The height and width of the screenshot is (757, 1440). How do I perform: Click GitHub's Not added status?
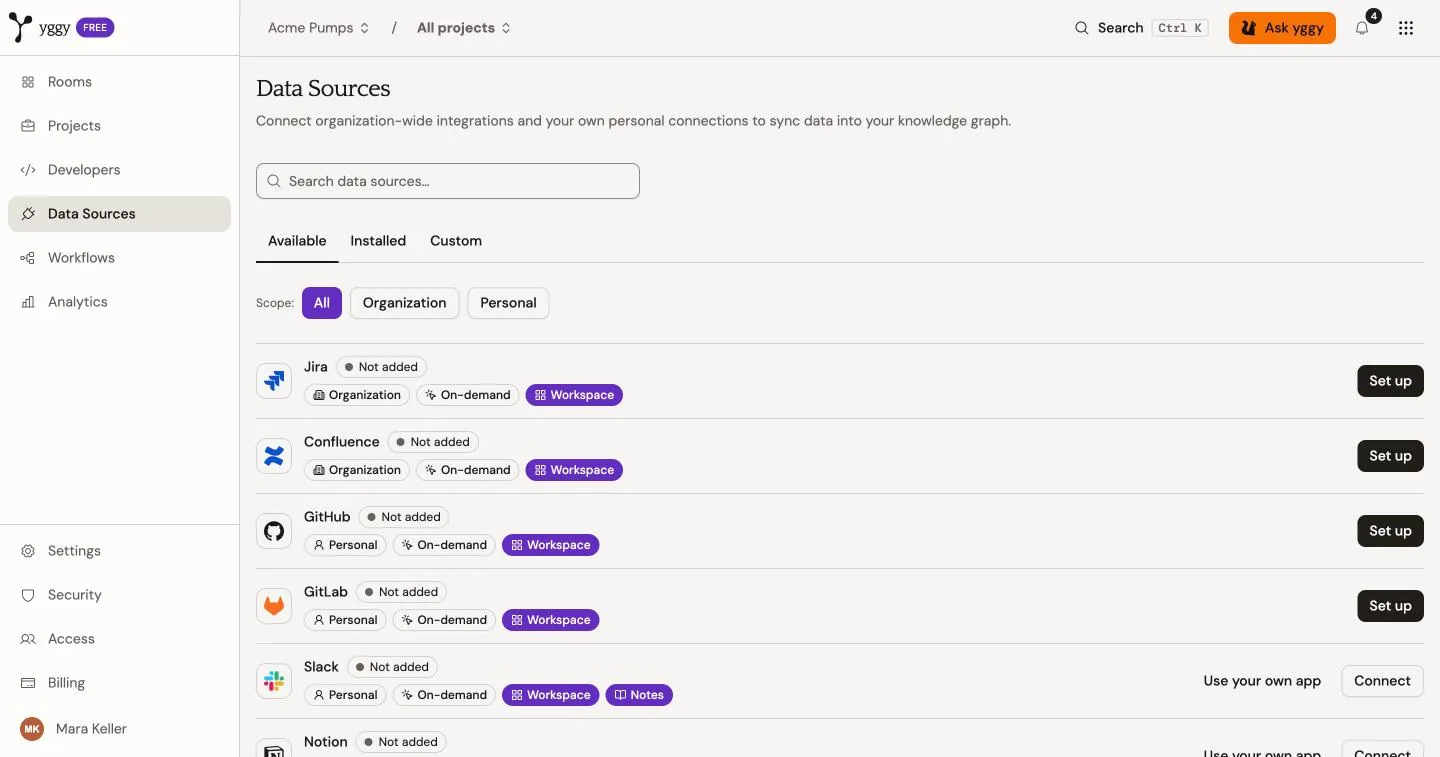point(404,517)
